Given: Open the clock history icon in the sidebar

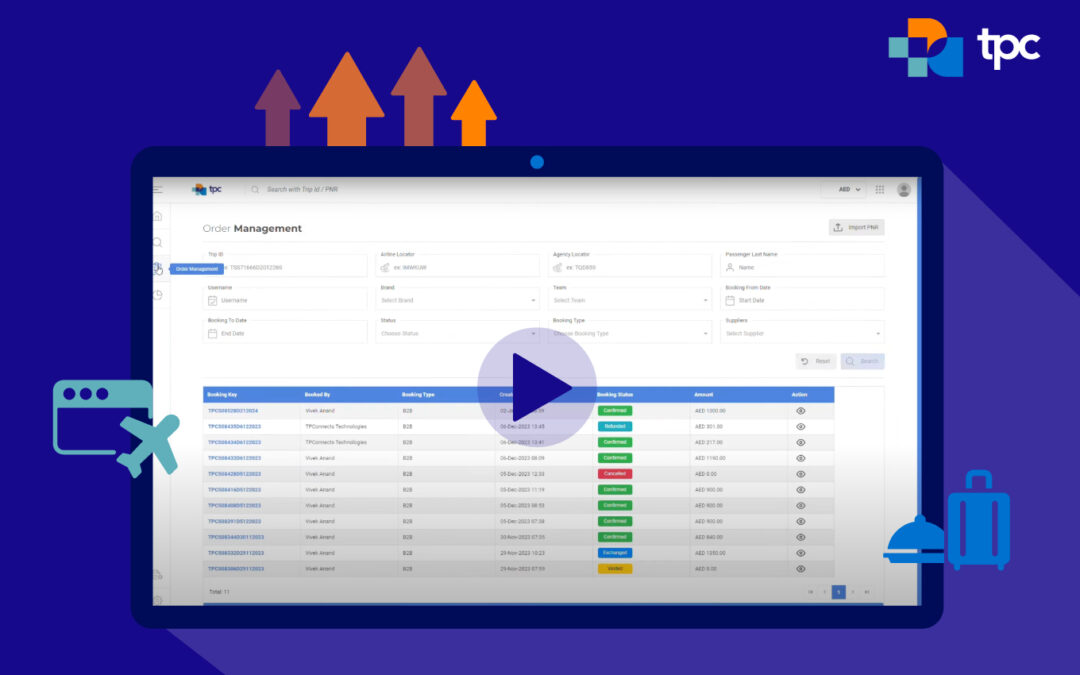Looking at the screenshot, I should pos(158,295).
